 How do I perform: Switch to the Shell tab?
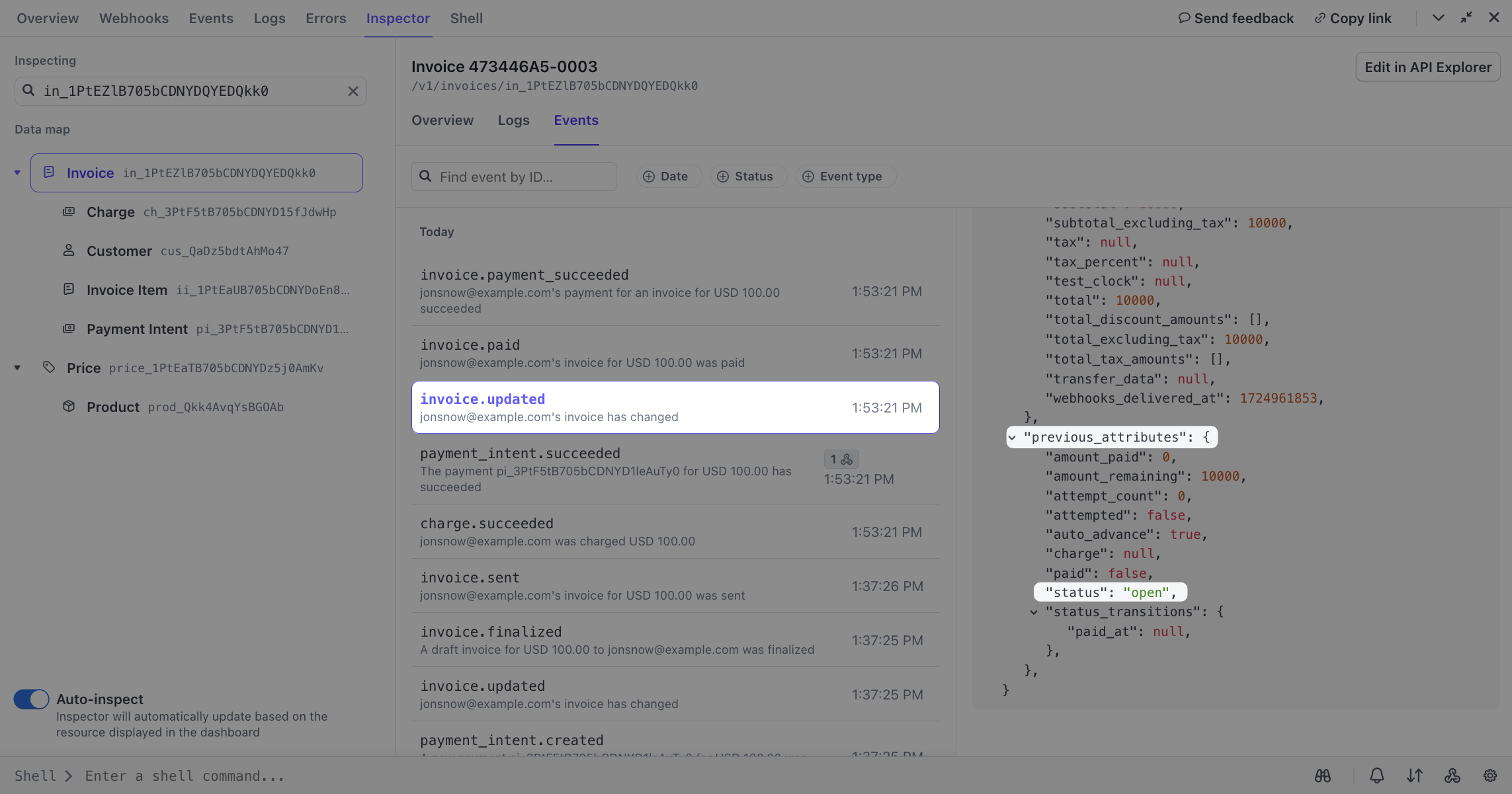[x=466, y=19]
